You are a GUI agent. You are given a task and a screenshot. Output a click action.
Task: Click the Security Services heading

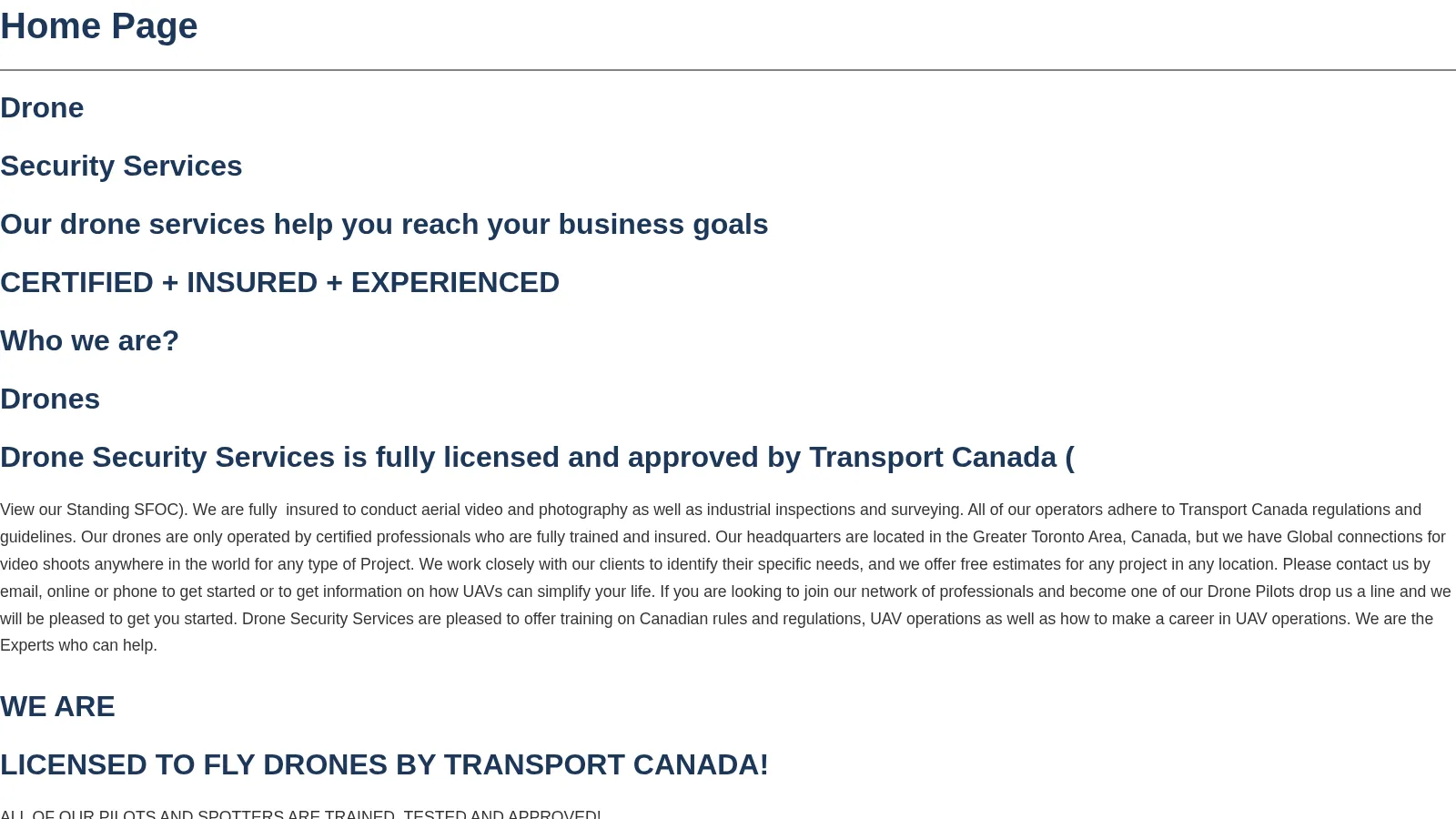click(121, 166)
